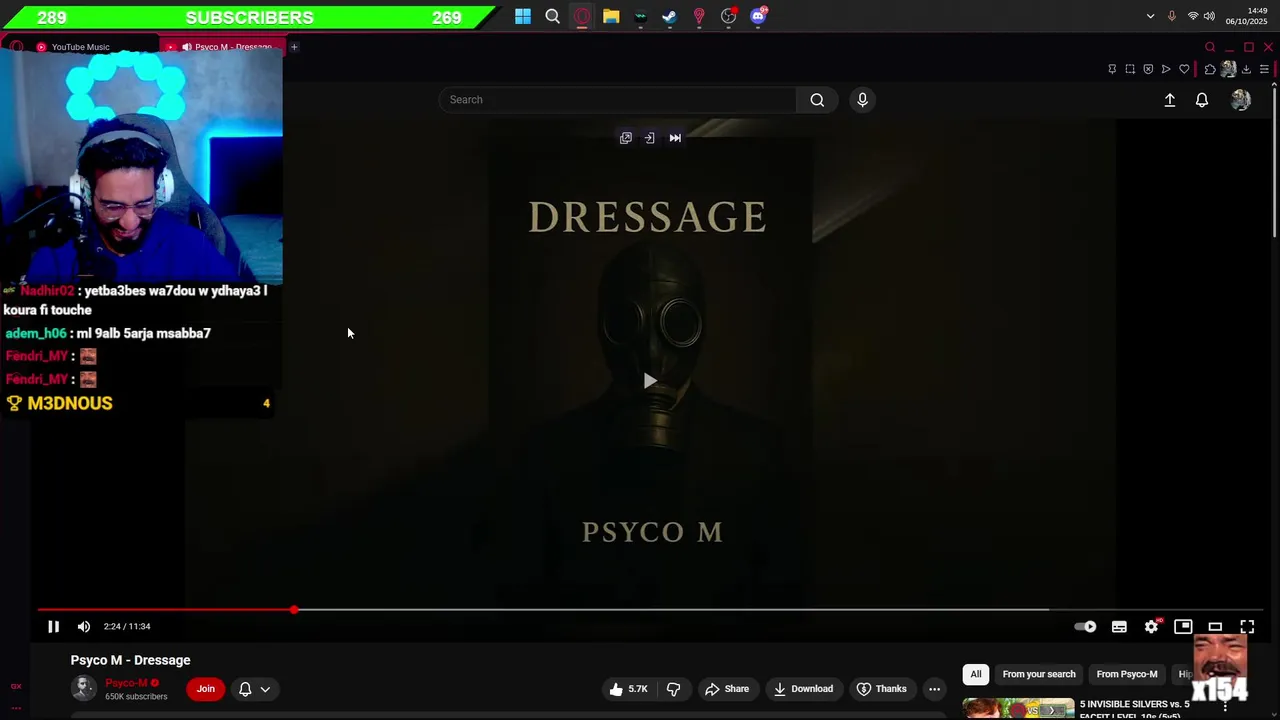Screen dimensions: 1280x720
Task: Pause the video with the player pause button
Action: (54, 626)
